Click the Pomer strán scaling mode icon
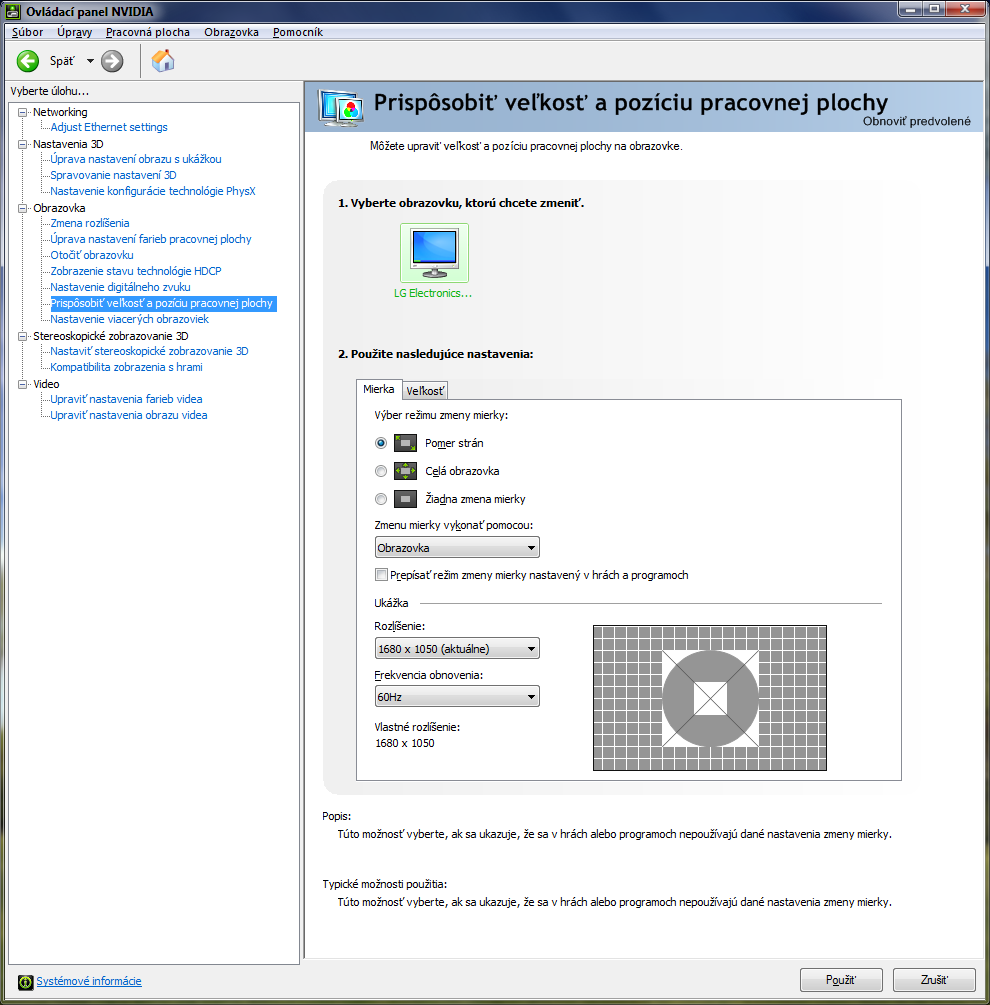Image resolution: width=990 pixels, height=1005 pixels. click(405, 443)
